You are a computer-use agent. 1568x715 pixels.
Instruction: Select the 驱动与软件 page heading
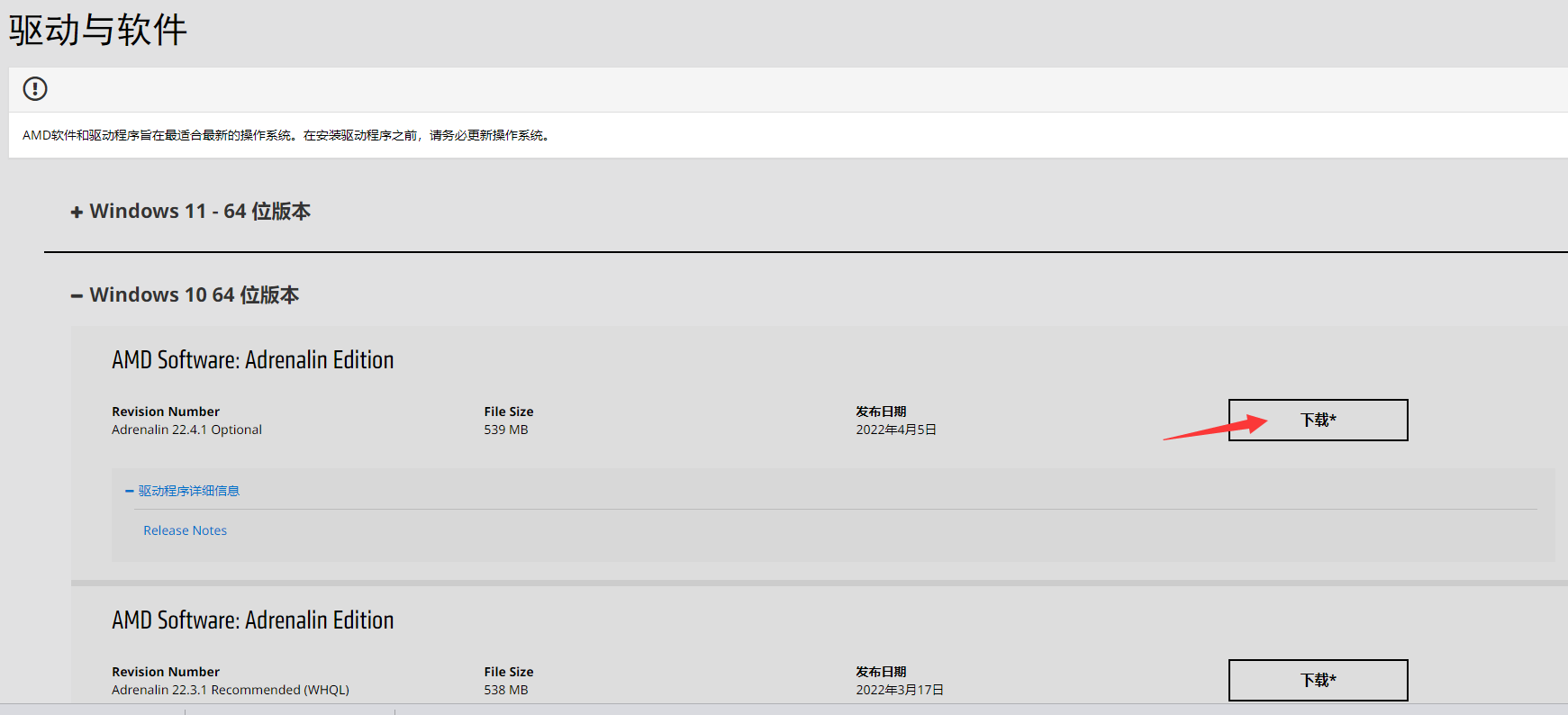coord(98,30)
